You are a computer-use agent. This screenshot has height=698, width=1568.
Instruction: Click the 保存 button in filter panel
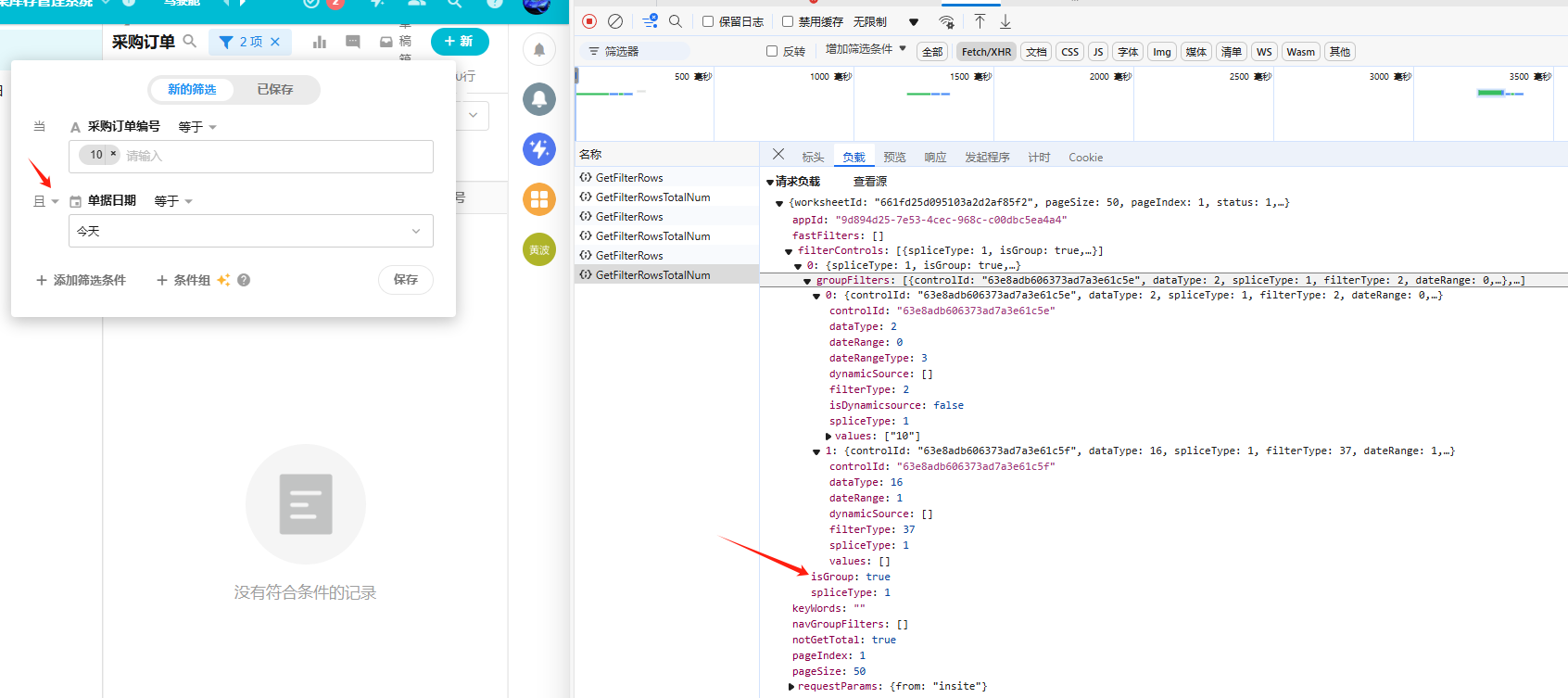pos(406,280)
